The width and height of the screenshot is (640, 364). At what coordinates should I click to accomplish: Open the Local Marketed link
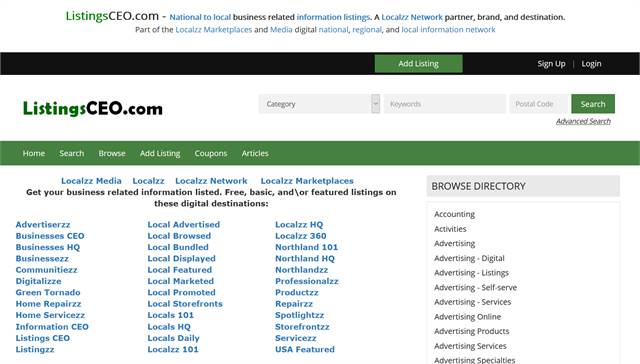pos(181,281)
